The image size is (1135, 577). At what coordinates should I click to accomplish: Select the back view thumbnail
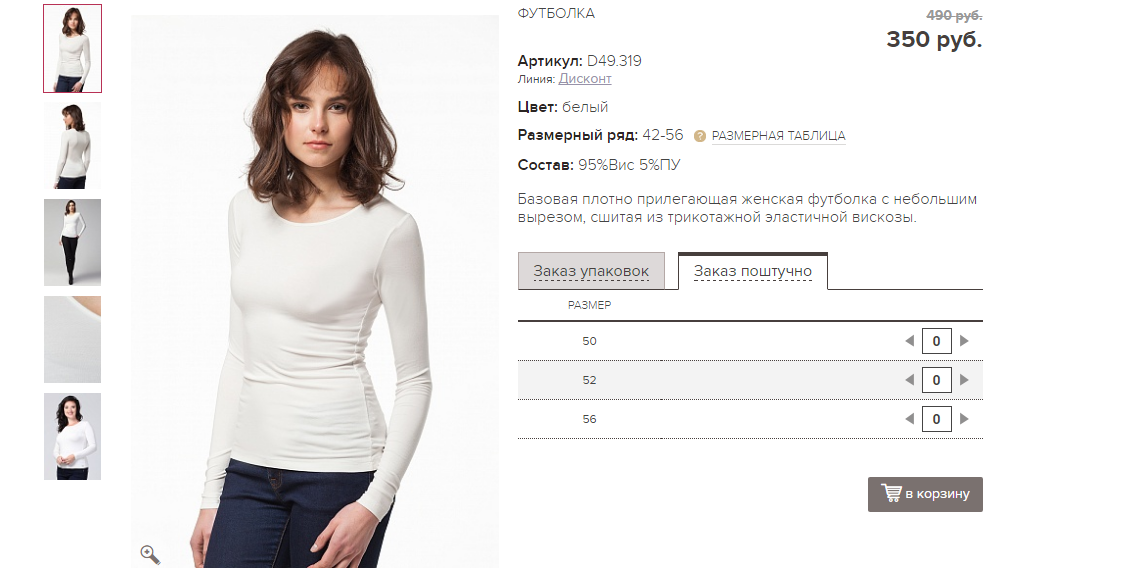point(72,146)
